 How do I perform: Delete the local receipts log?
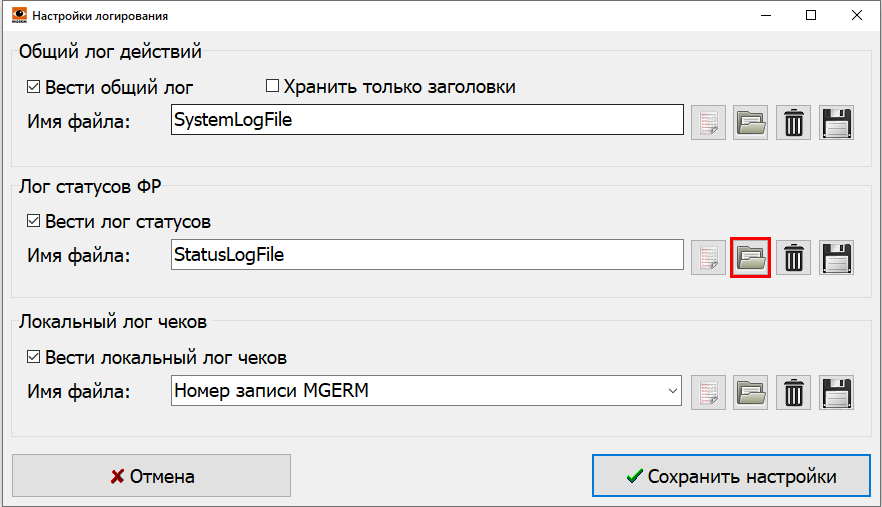[794, 392]
